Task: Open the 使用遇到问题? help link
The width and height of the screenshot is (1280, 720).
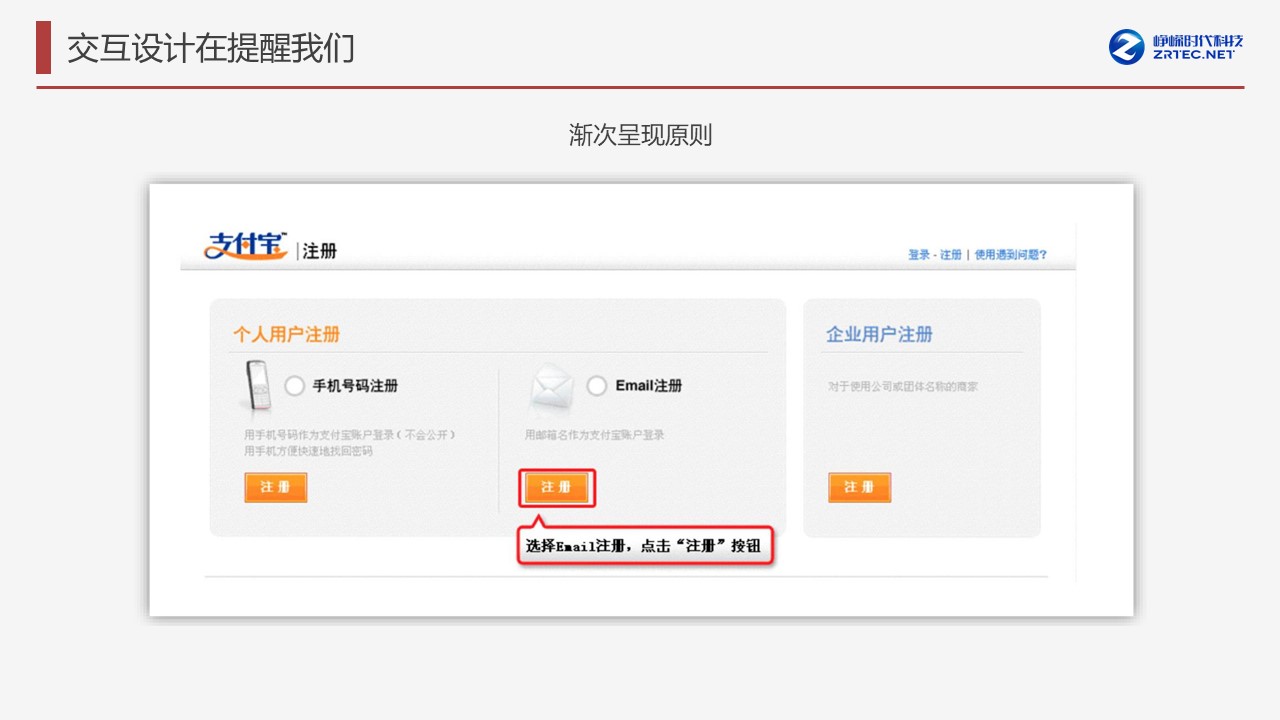Action: coord(1011,255)
